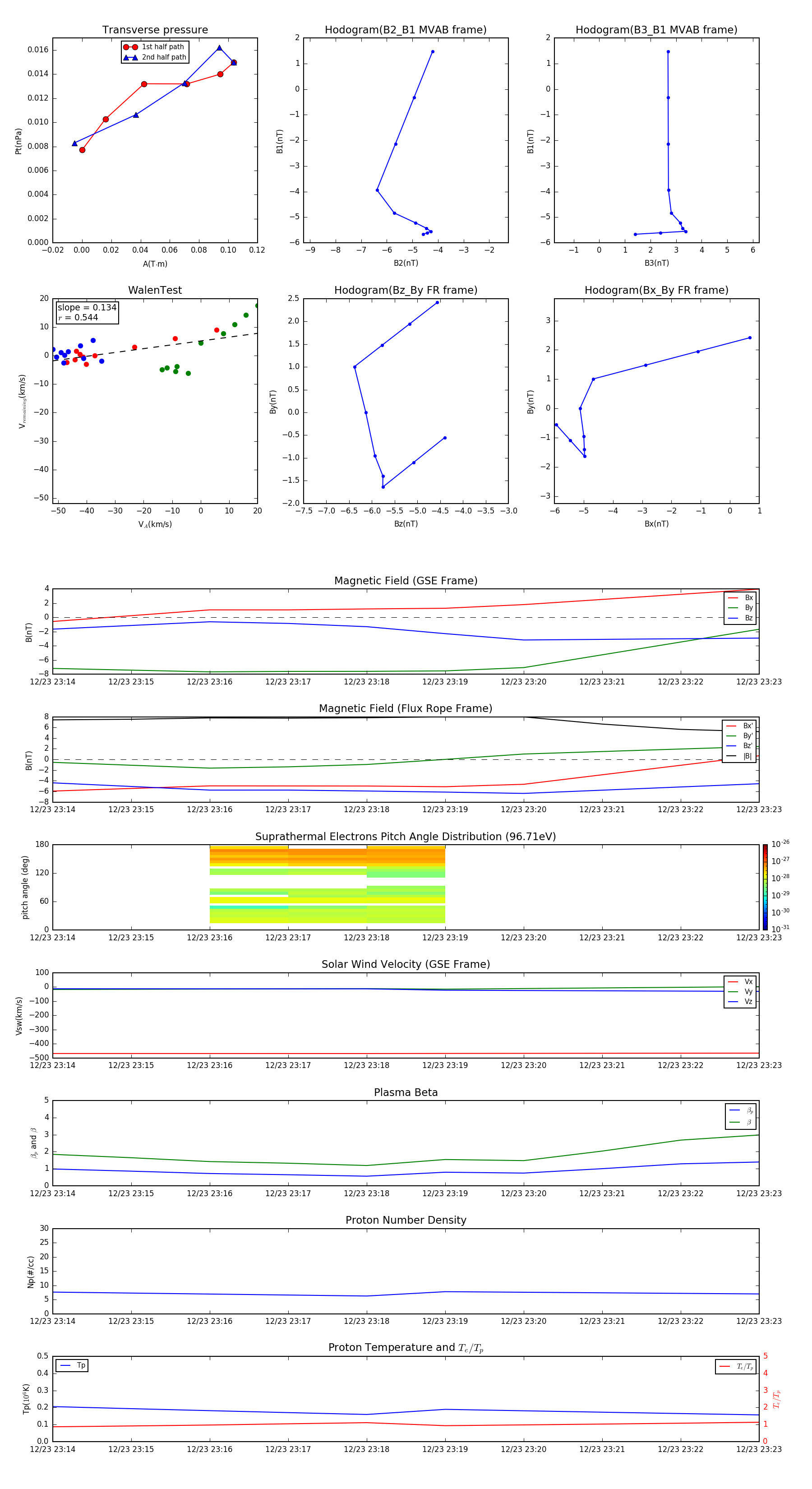Click the 'Vsw(km/s)' axis label
Screen dimensions: 812x1489
pos(18,1016)
